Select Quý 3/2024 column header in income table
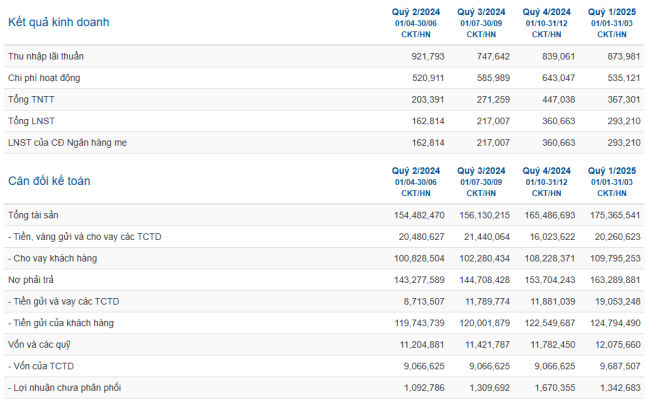This screenshot has width=647, height=400. click(481, 12)
